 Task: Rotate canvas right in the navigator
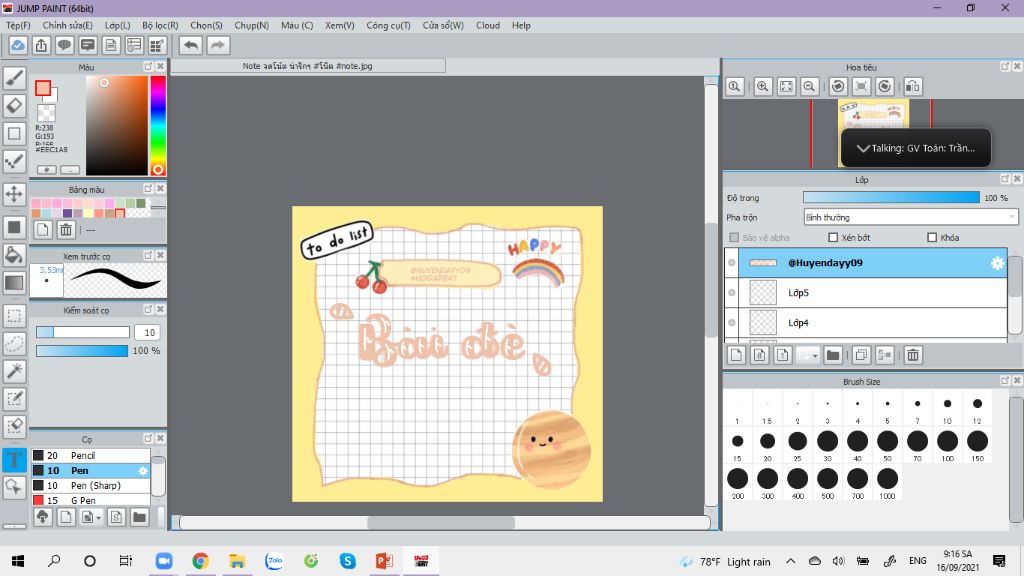coord(885,86)
